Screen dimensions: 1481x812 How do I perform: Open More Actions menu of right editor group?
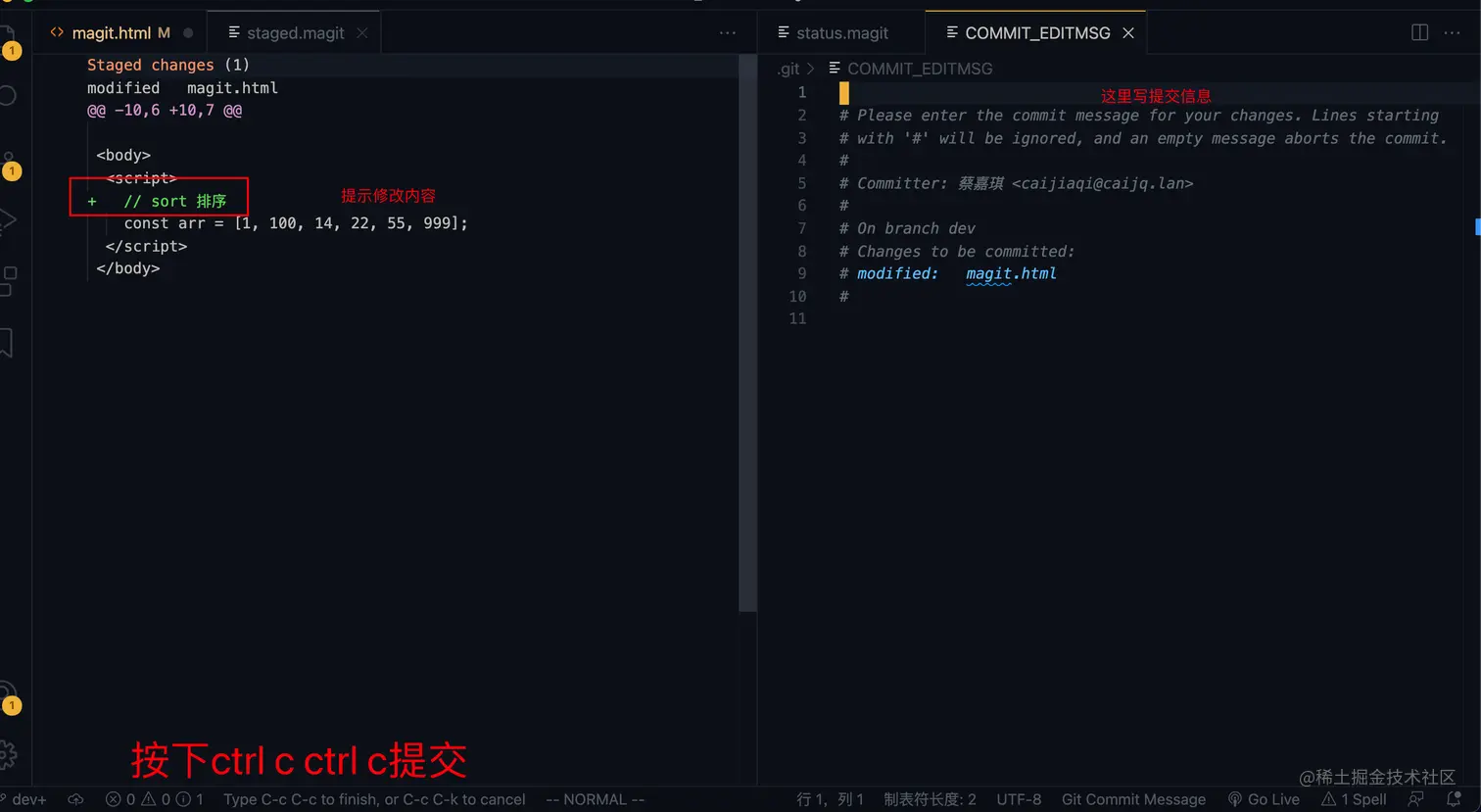click(1452, 32)
